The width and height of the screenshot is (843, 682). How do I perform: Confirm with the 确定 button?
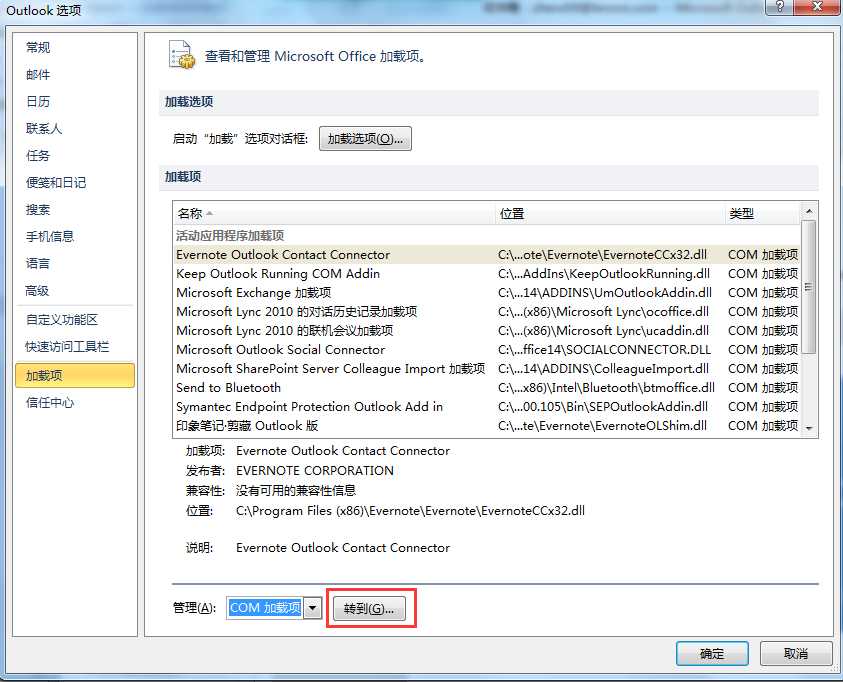point(712,654)
